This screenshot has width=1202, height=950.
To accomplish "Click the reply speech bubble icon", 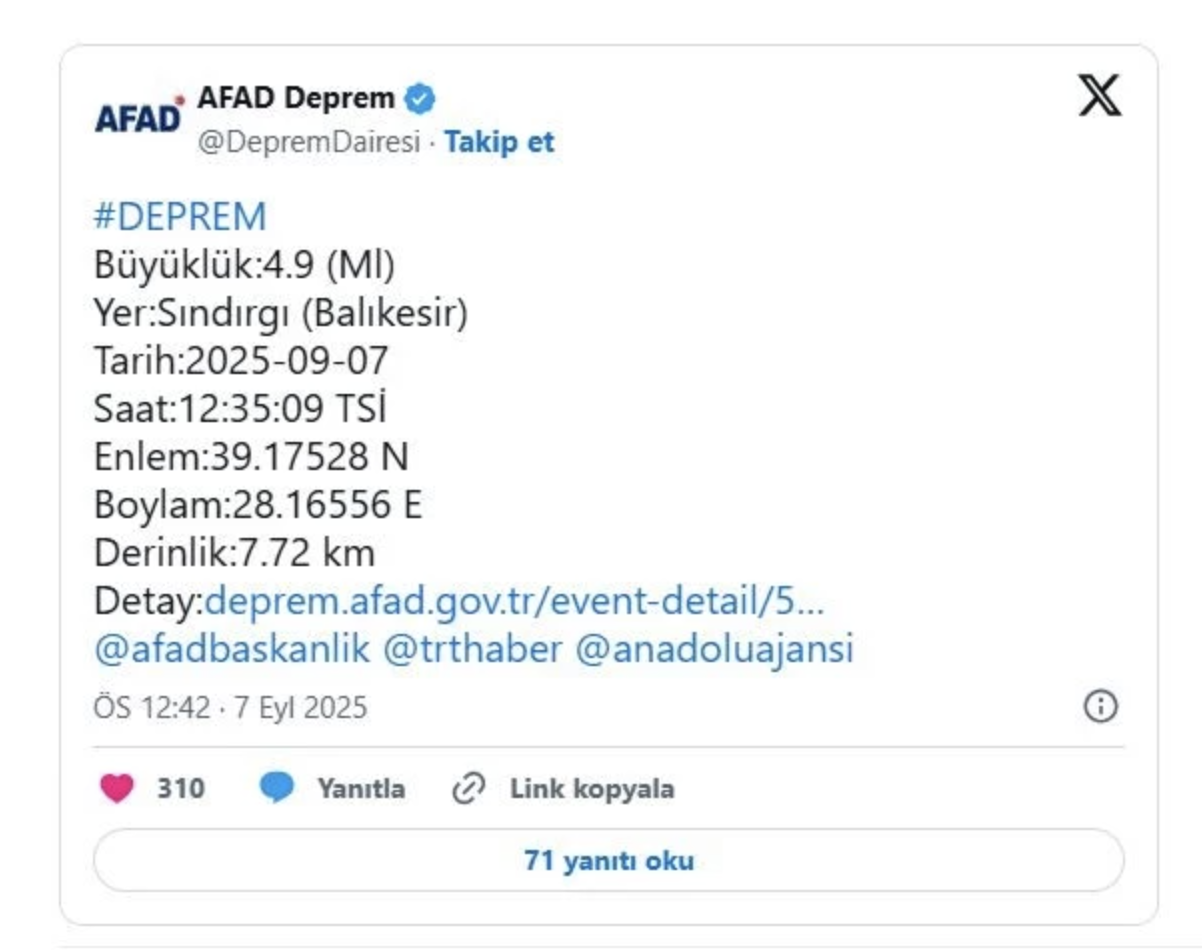I will (277, 789).
